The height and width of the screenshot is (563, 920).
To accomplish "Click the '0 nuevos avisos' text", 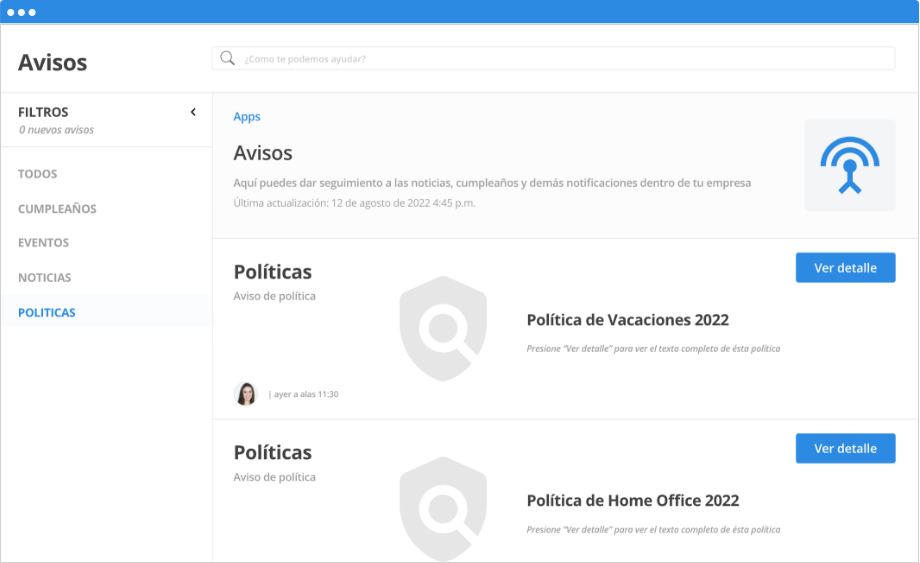I will (56, 130).
